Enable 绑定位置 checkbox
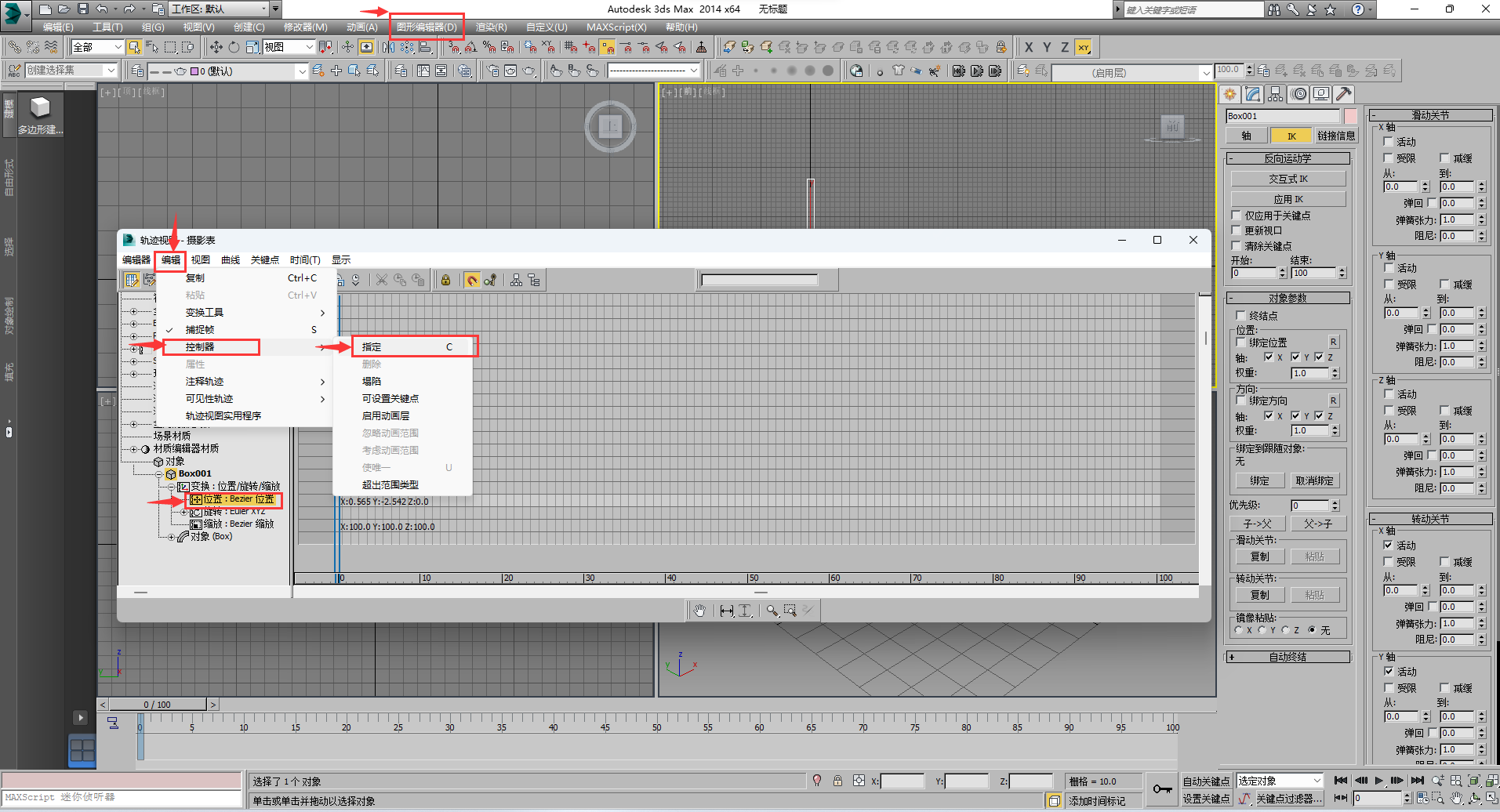The image size is (1500, 812). (x=1240, y=342)
